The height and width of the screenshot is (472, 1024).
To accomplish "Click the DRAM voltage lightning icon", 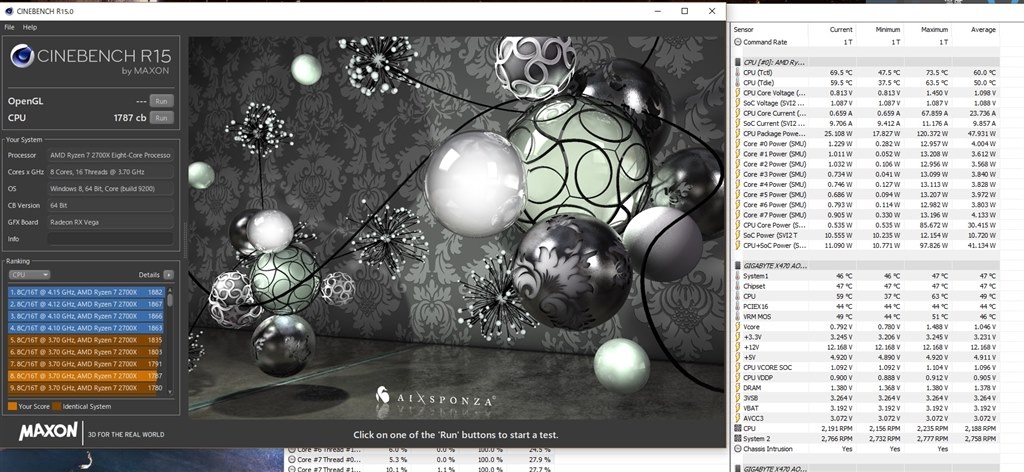I will point(737,388).
